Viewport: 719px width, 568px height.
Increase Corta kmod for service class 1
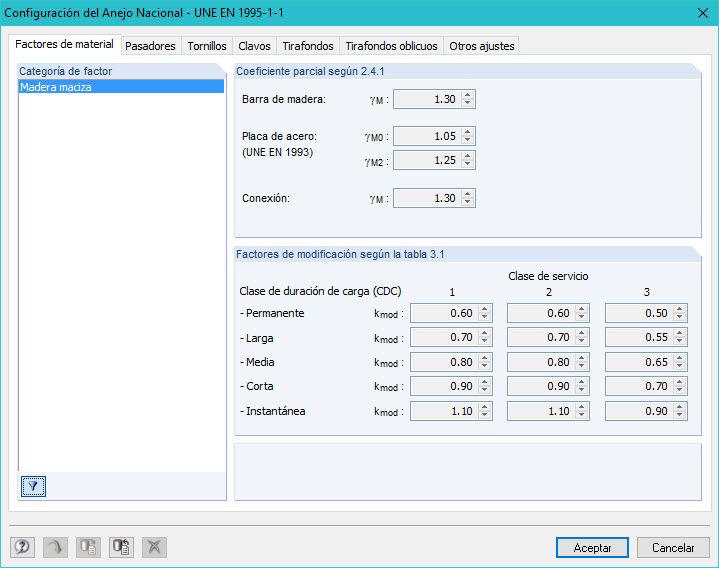[484, 382]
